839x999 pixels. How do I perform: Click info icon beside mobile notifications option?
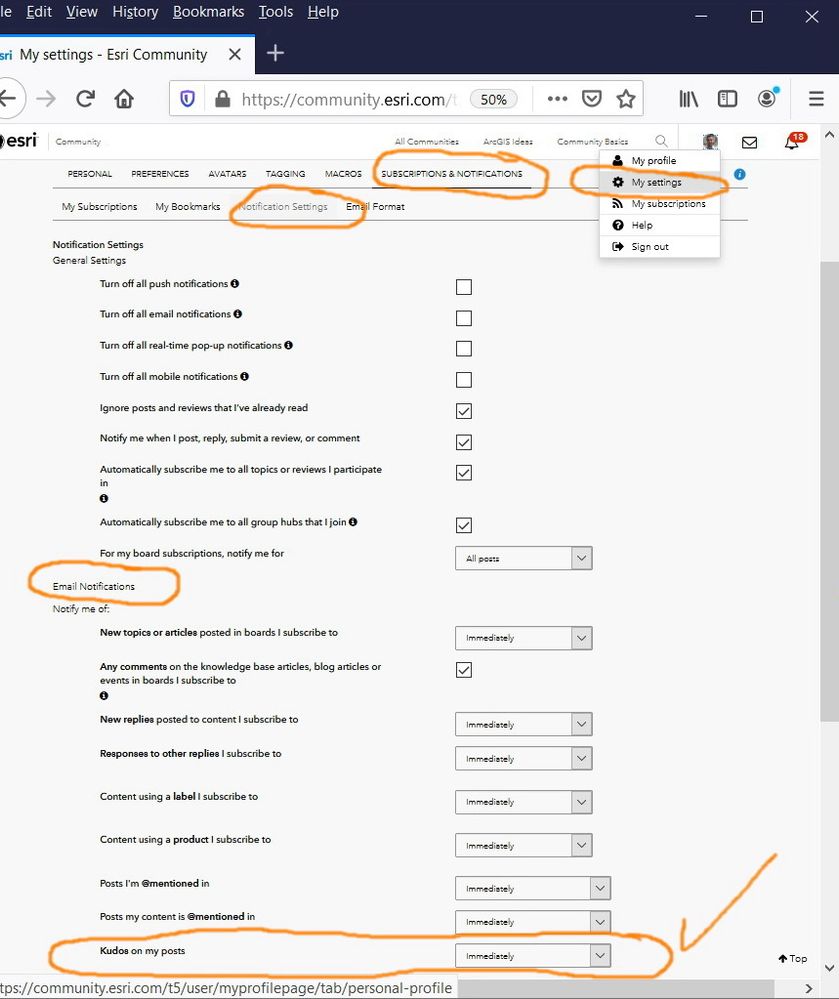point(245,377)
